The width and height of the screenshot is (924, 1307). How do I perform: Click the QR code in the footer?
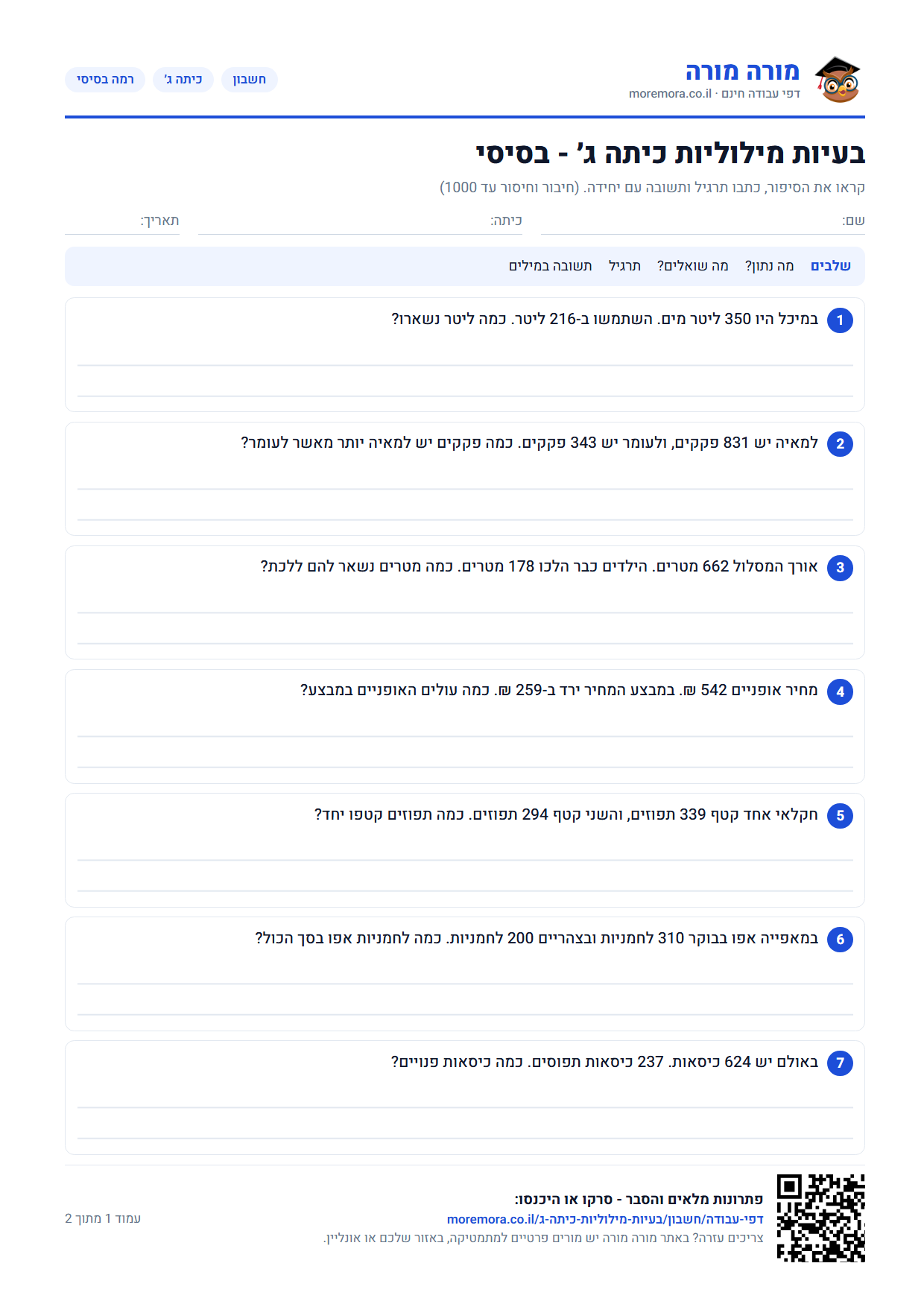pos(820,1218)
